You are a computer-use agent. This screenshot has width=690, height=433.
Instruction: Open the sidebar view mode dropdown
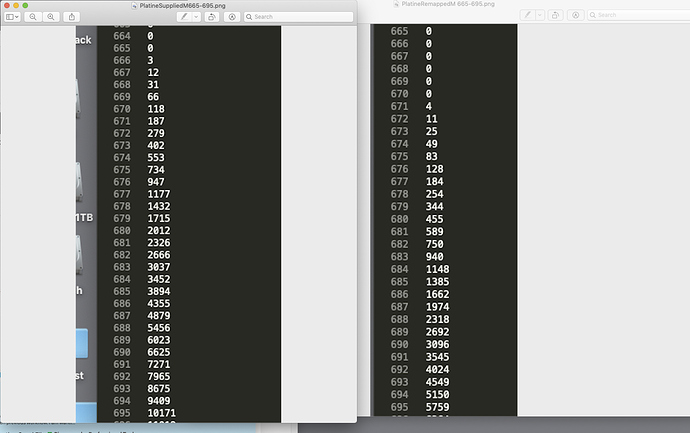coord(12,17)
